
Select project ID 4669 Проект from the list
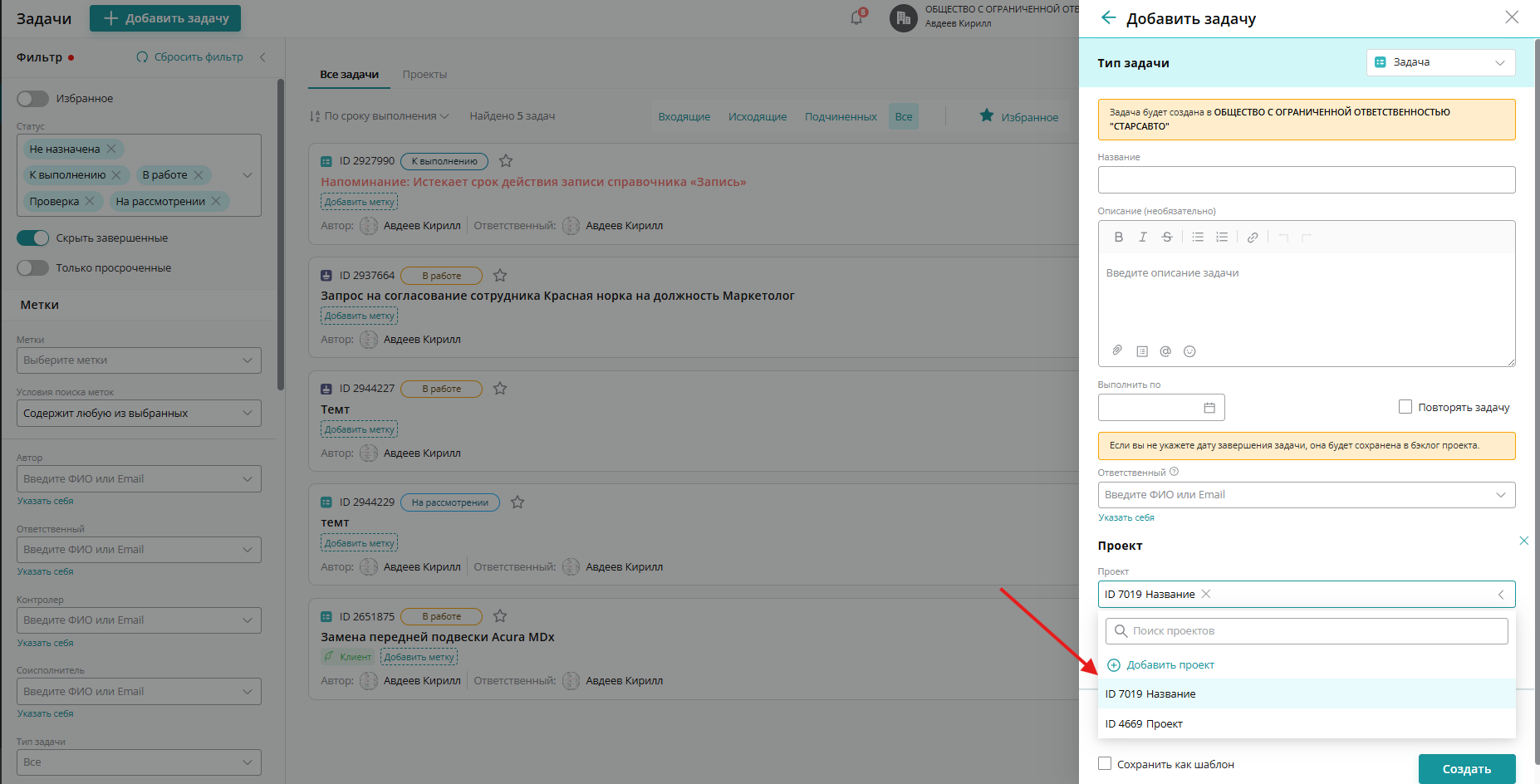pyautogui.click(x=1144, y=723)
